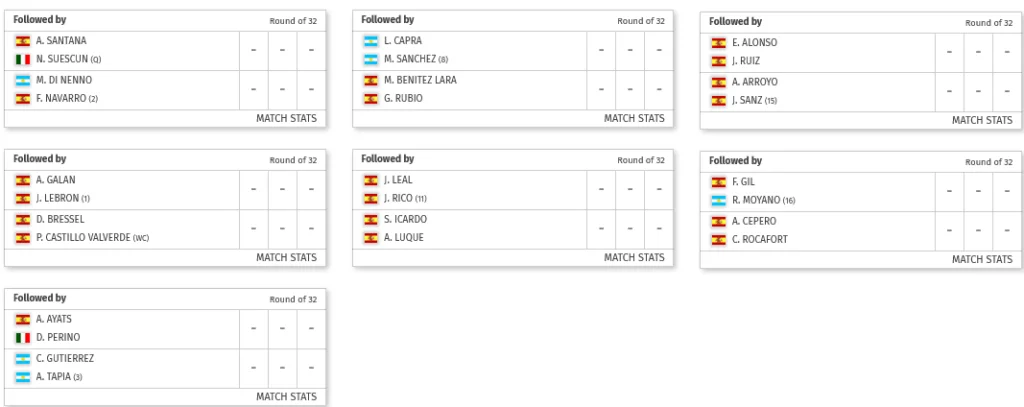
Task: View Match Stats for Alonso/Ruiz match
Action: pyautogui.click(x=982, y=120)
